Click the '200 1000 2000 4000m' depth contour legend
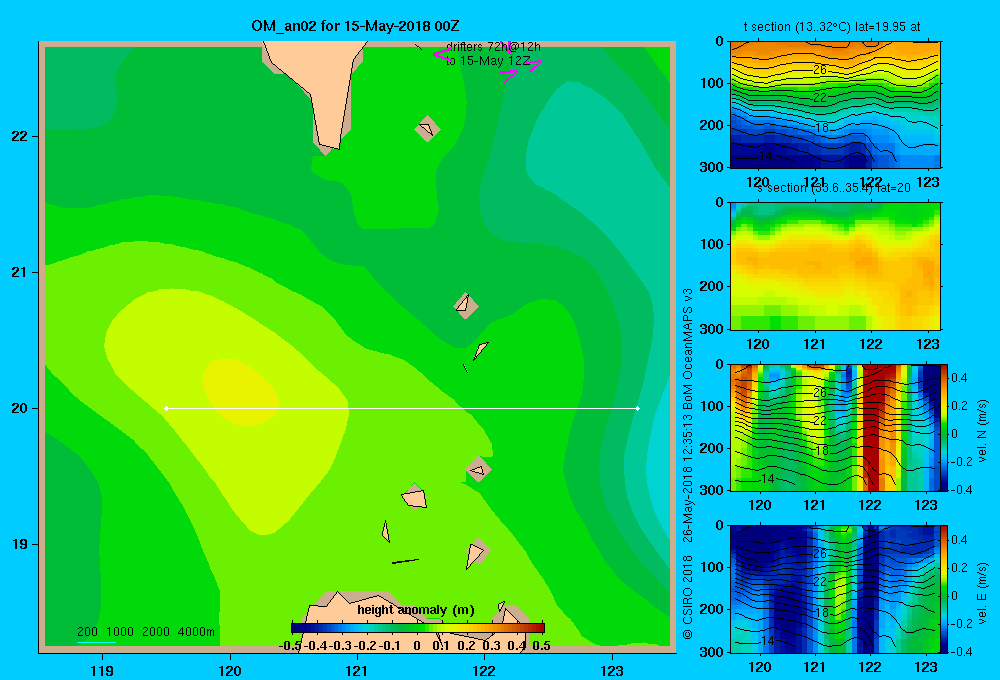The width and height of the screenshot is (1000, 680). [146, 632]
